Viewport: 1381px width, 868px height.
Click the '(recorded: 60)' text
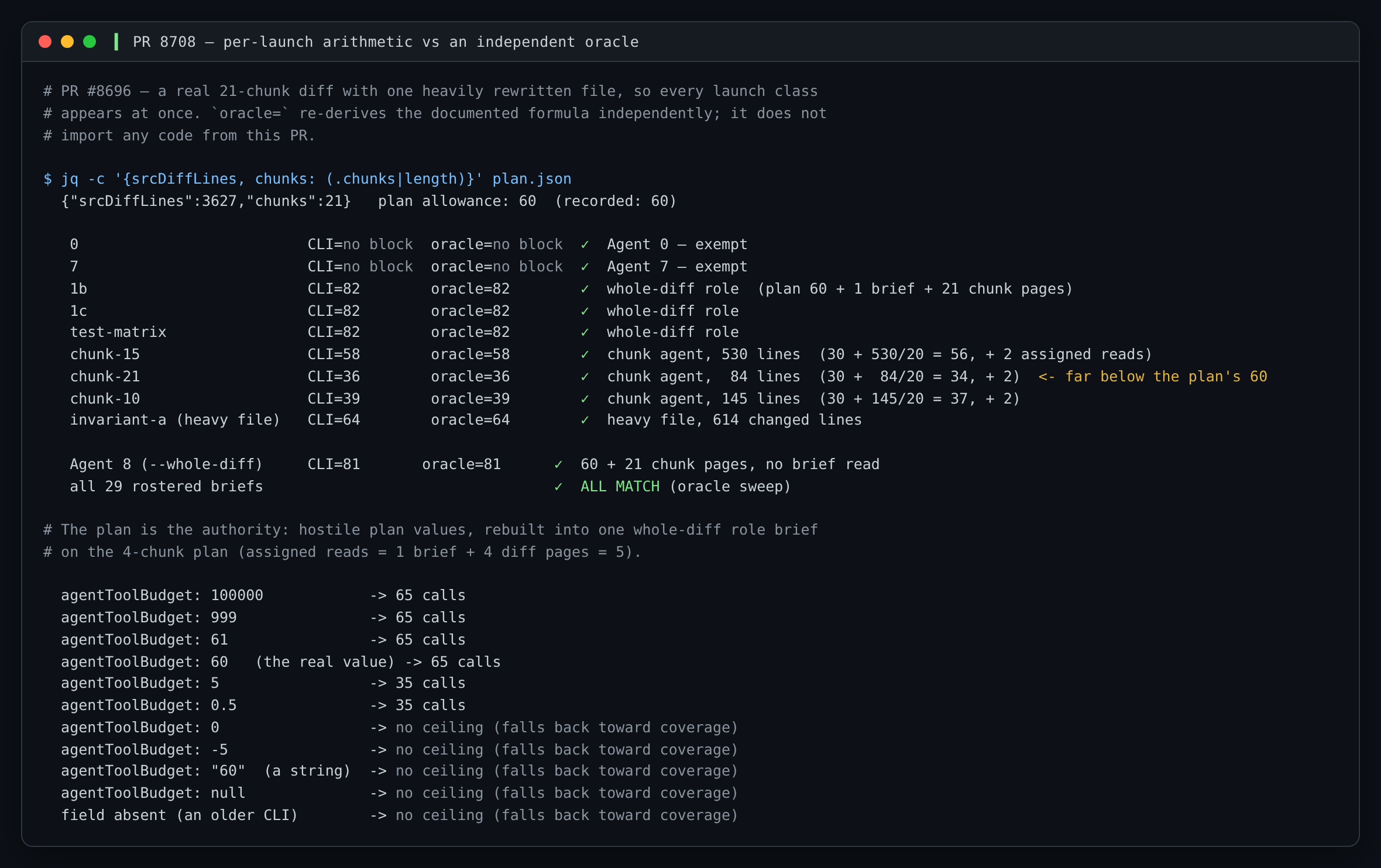[616, 201]
